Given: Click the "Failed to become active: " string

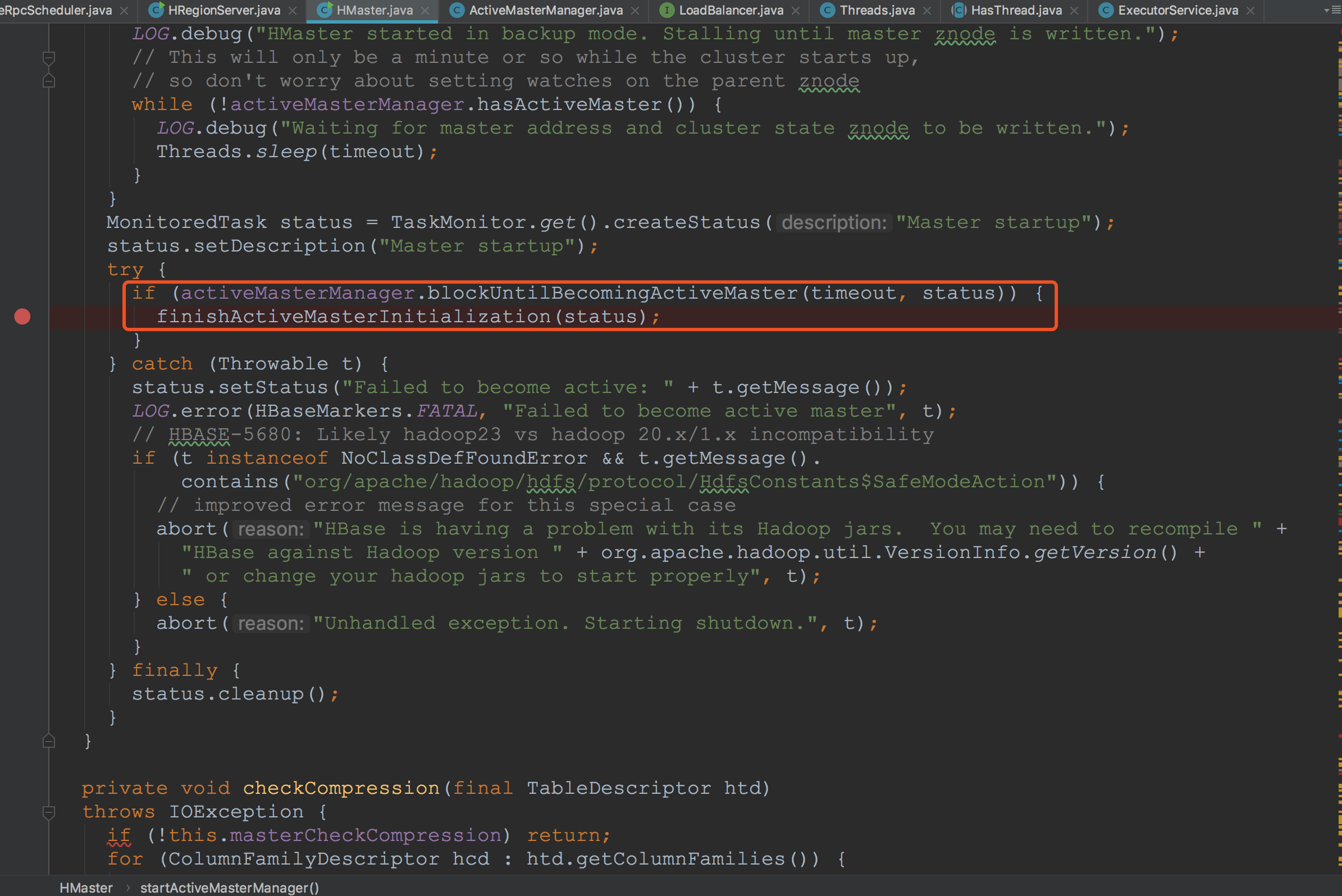Looking at the screenshot, I should coord(508,387).
